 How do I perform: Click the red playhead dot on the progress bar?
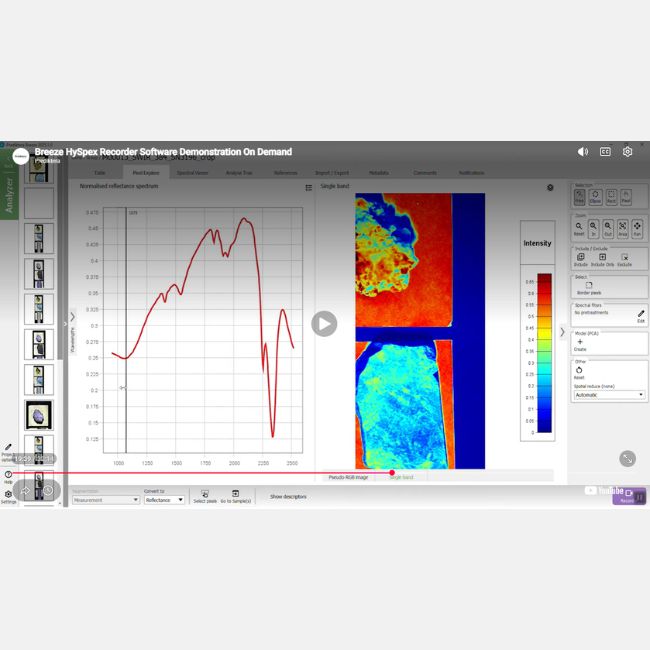point(392,473)
